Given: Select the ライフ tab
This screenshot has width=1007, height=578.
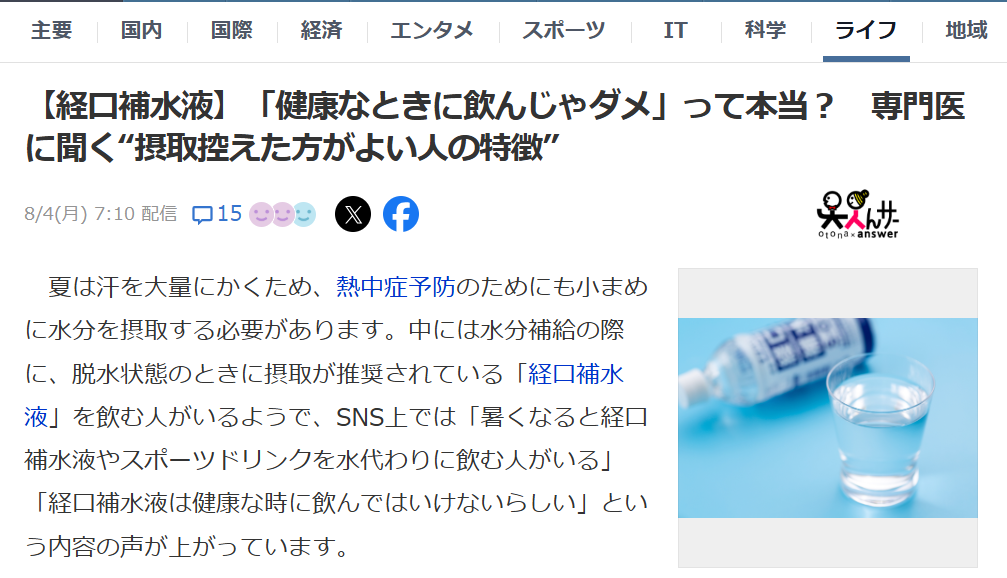Looking at the screenshot, I should tap(866, 30).
